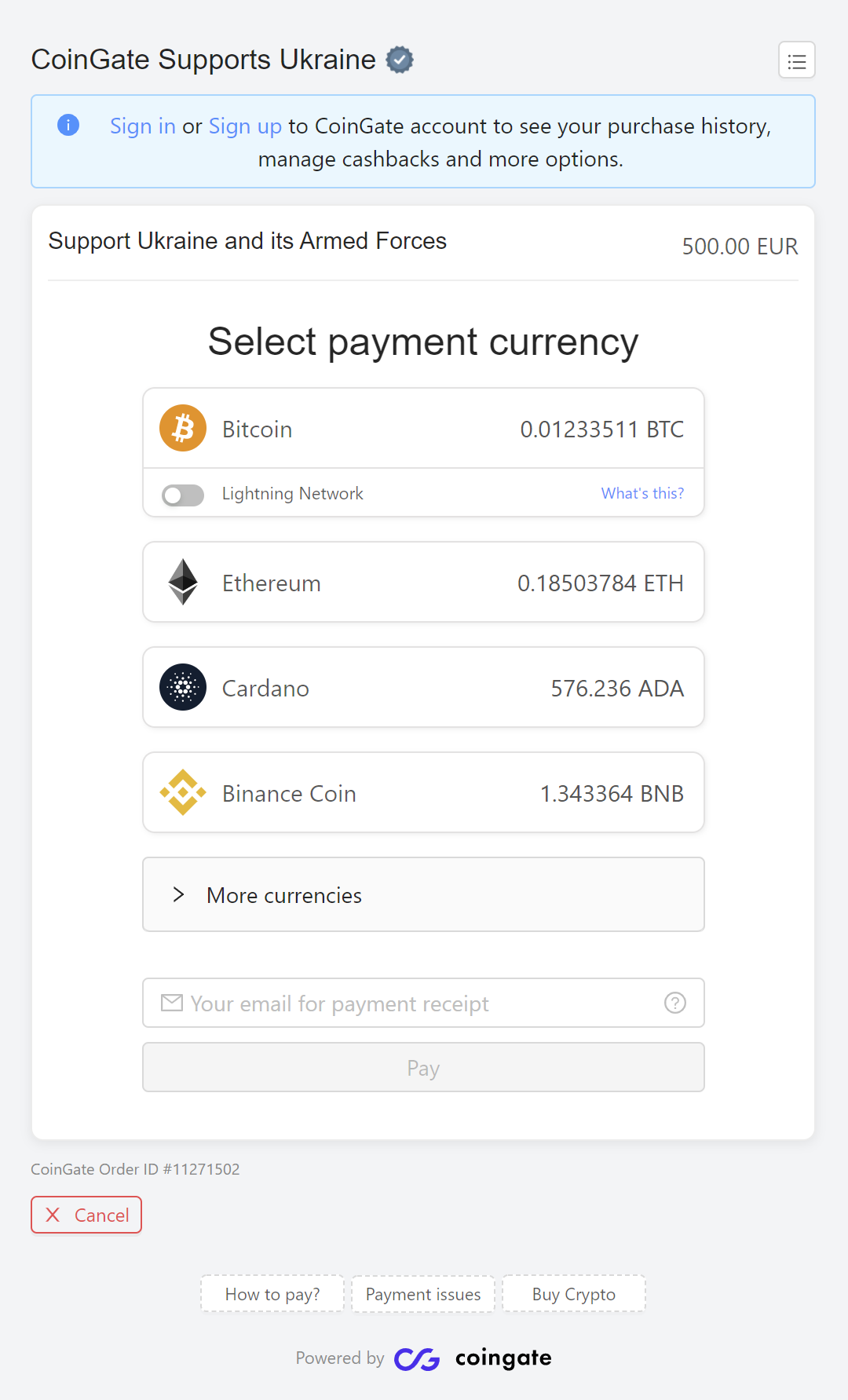Open the order details list icon
The image size is (848, 1400).
pyautogui.click(x=796, y=60)
